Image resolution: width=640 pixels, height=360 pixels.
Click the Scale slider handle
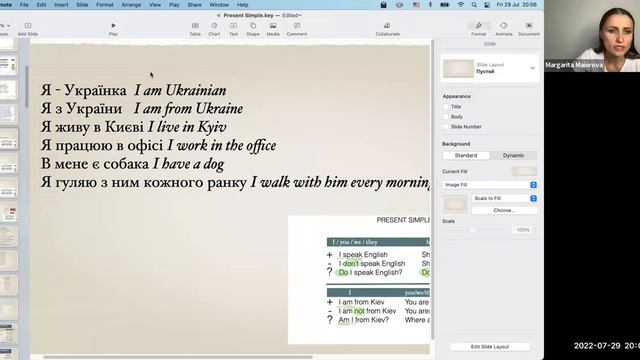click(472, 230)
